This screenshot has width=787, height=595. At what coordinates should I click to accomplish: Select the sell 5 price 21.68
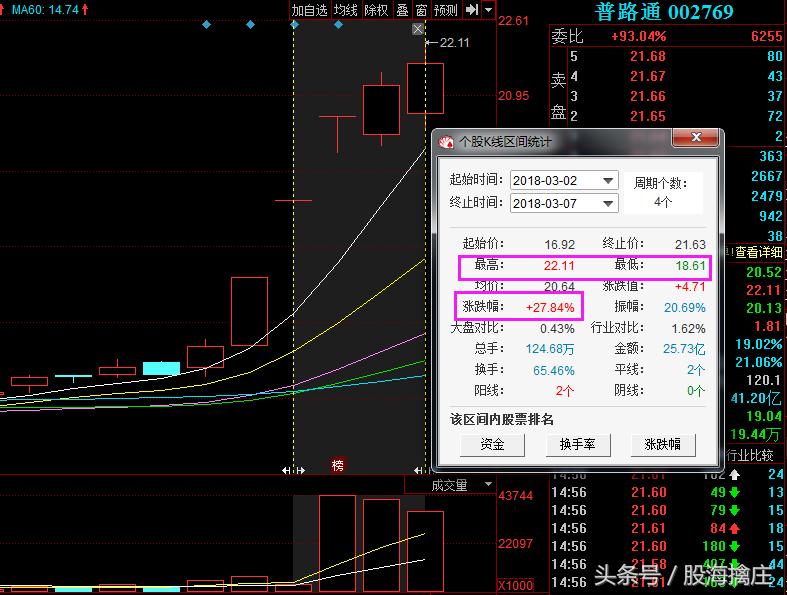coord(647,56)
